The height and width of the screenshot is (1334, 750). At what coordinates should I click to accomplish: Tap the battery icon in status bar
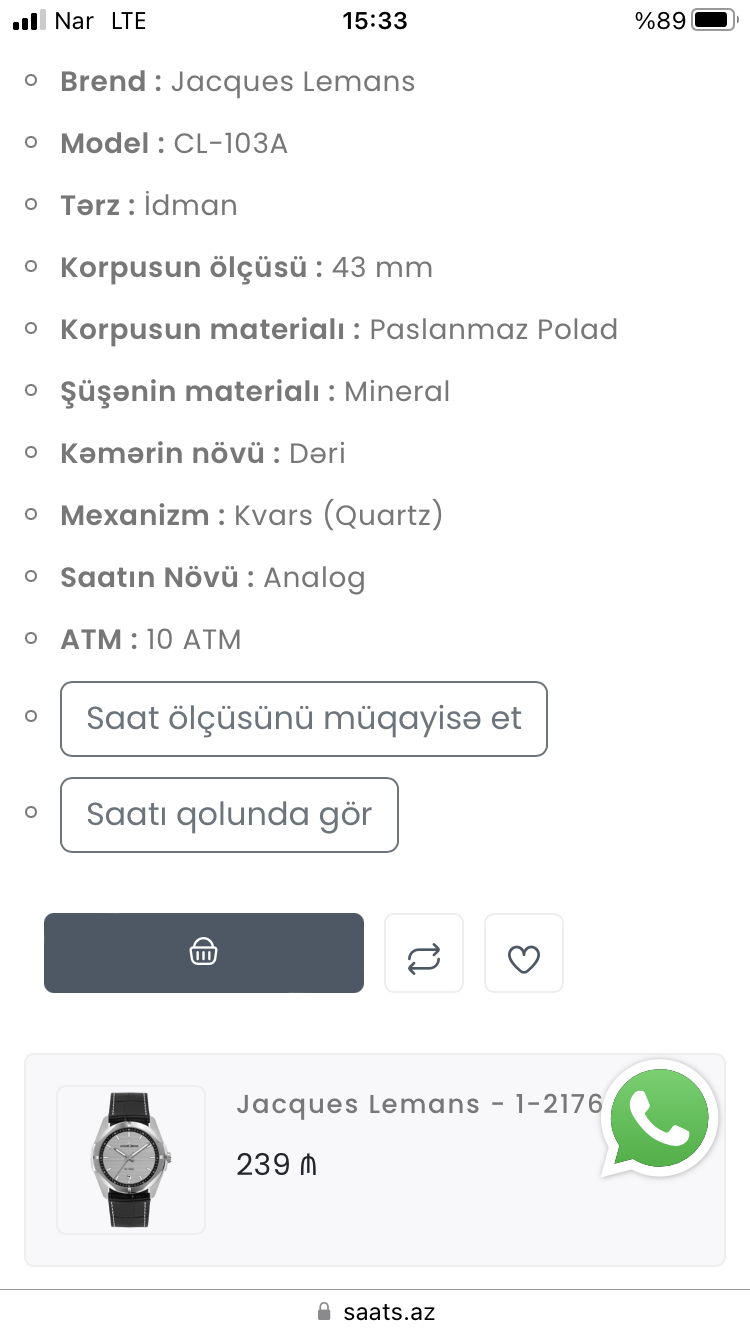(712, 20)
